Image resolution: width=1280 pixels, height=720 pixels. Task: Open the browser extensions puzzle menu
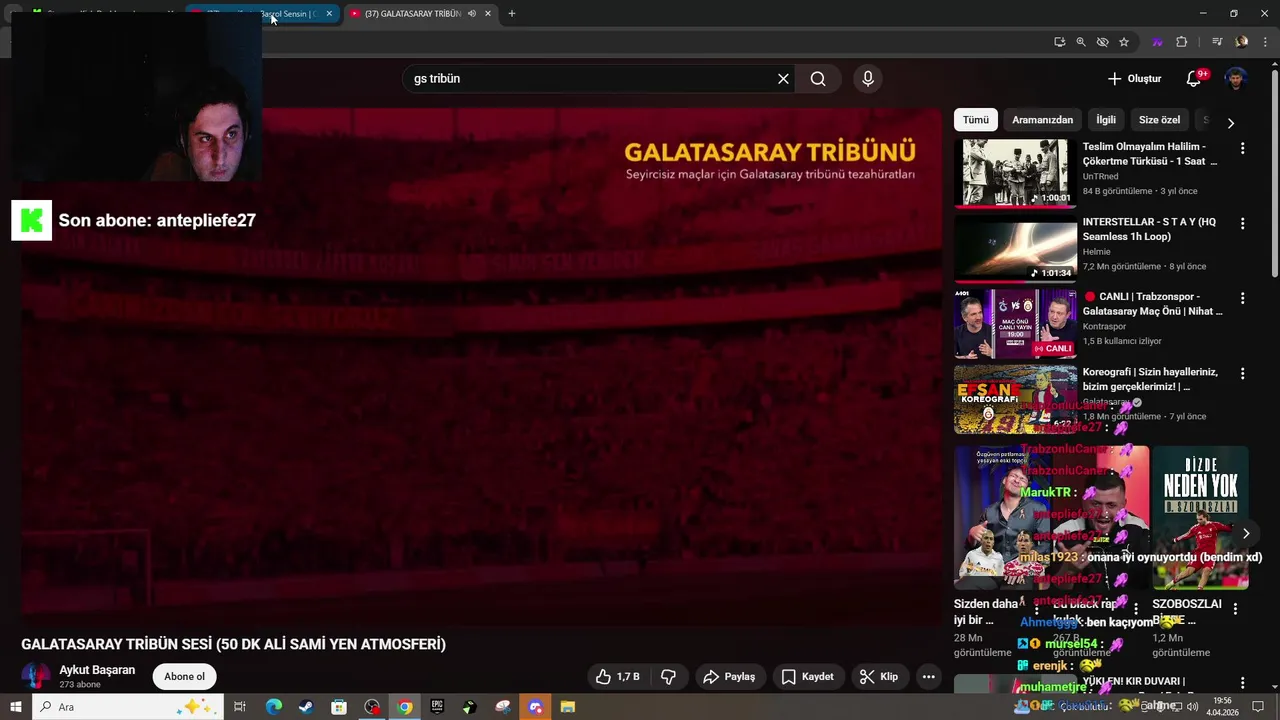click(x=1181, y=42)
